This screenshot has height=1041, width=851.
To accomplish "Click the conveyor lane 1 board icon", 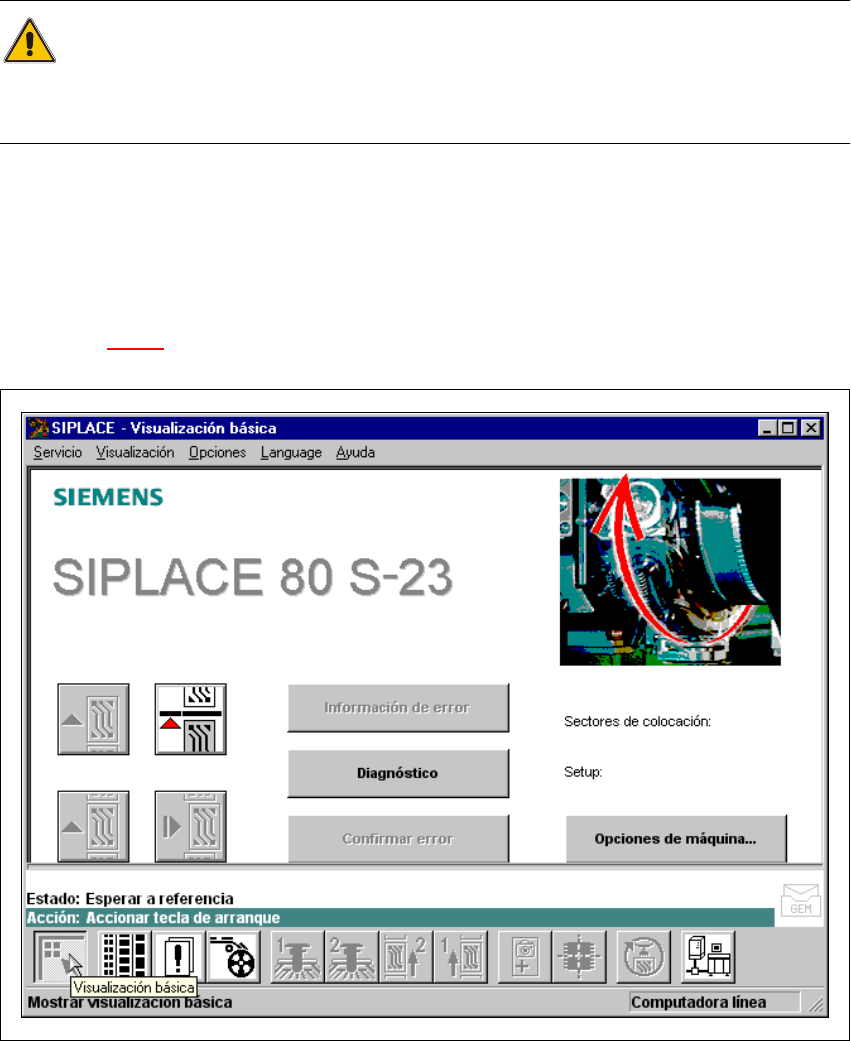I will (x=461, y=957).
